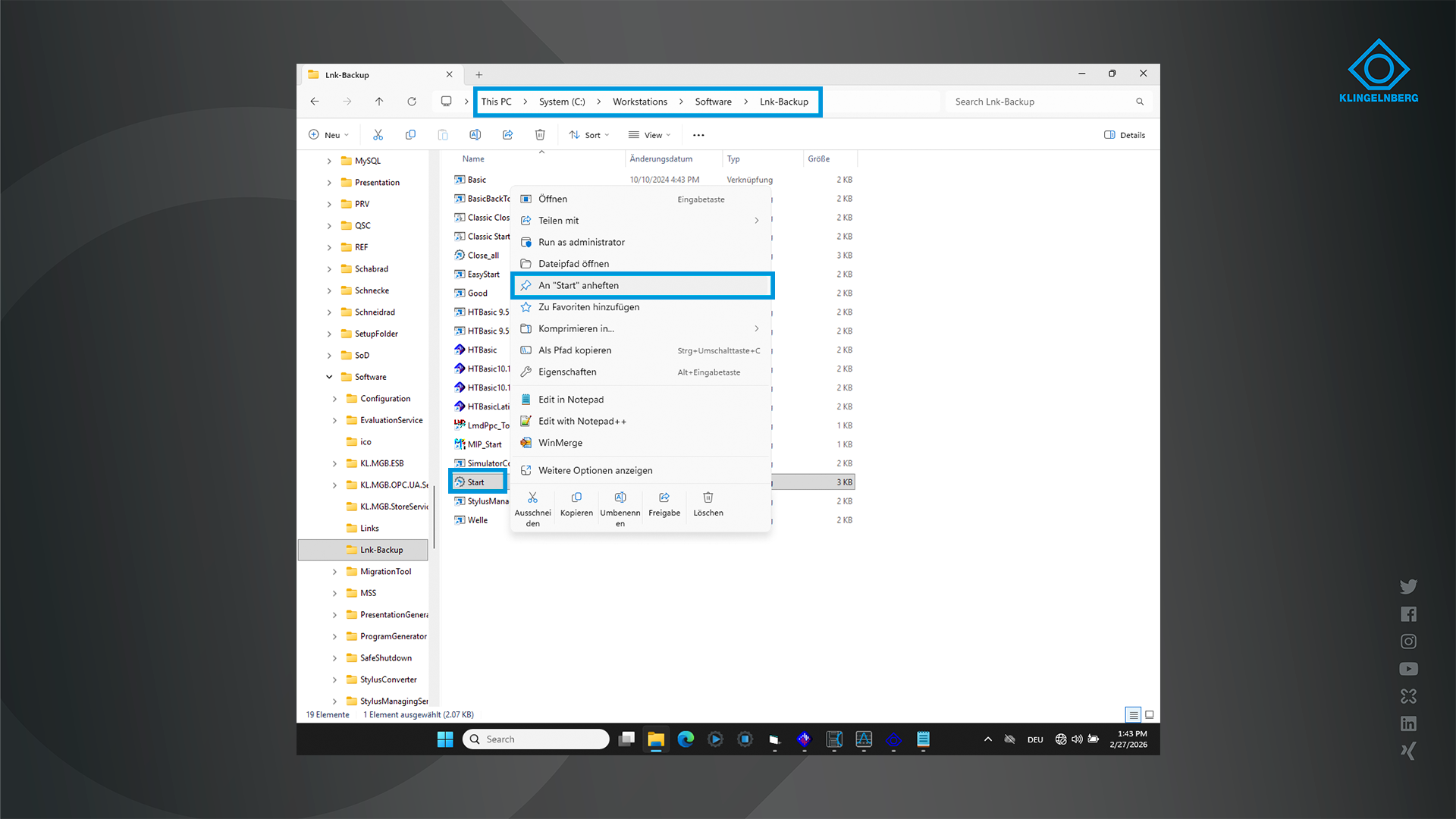Click the Rename icon in Explorer toolbar

(475, 135)
